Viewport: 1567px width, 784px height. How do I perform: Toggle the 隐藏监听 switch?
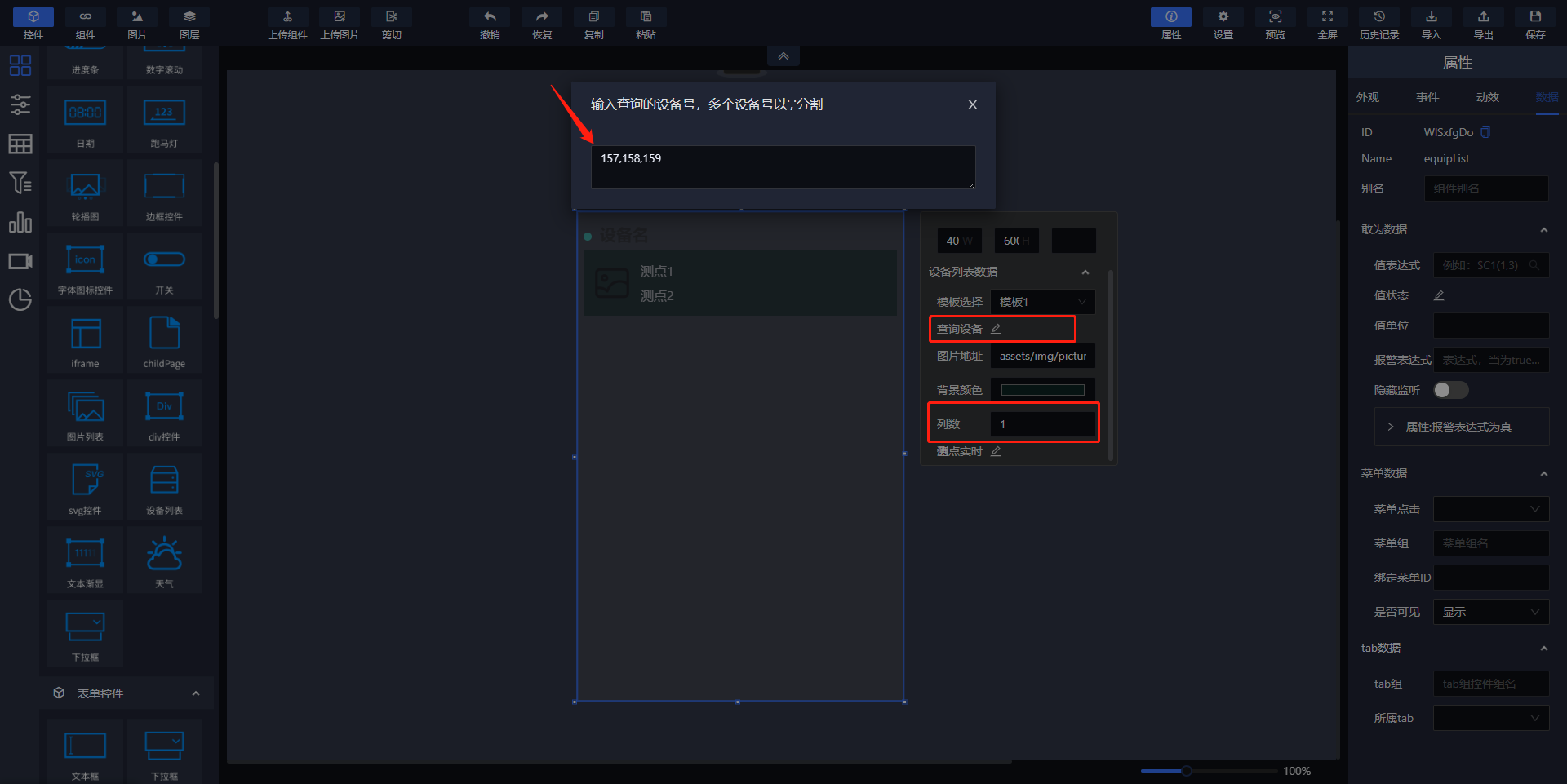1450,390
